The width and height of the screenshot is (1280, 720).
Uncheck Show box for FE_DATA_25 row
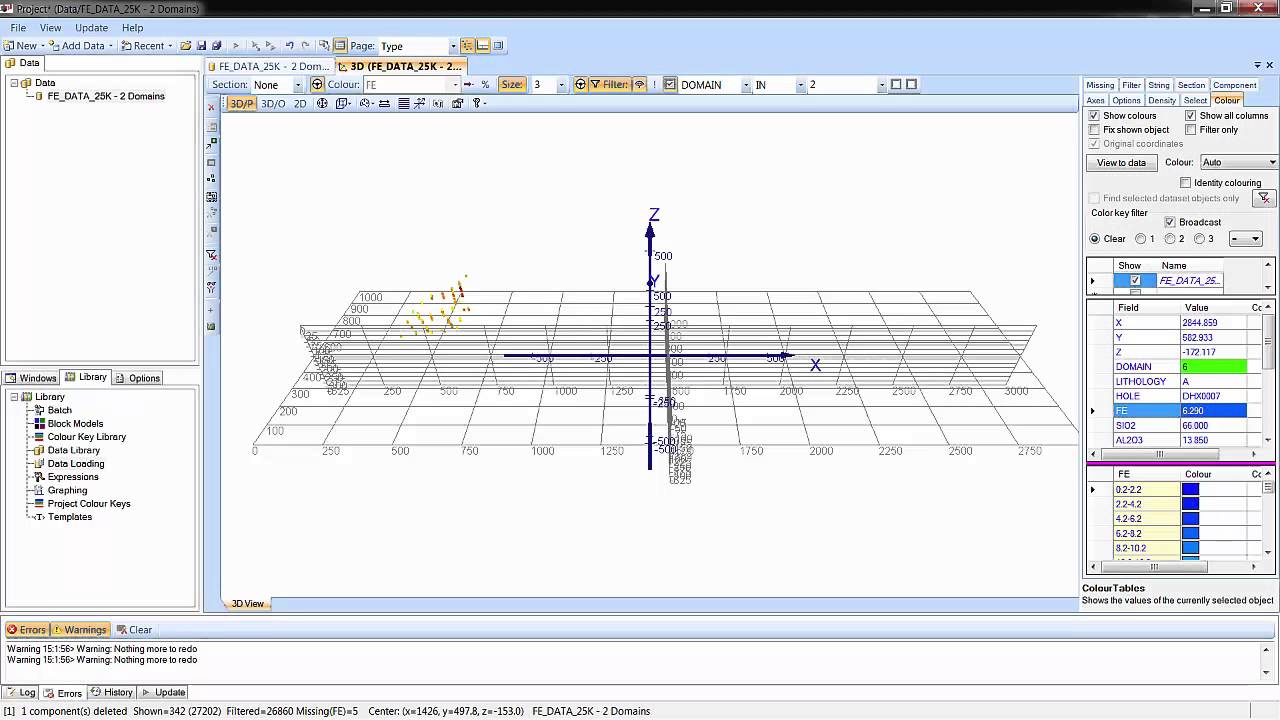pos(1135,281)
